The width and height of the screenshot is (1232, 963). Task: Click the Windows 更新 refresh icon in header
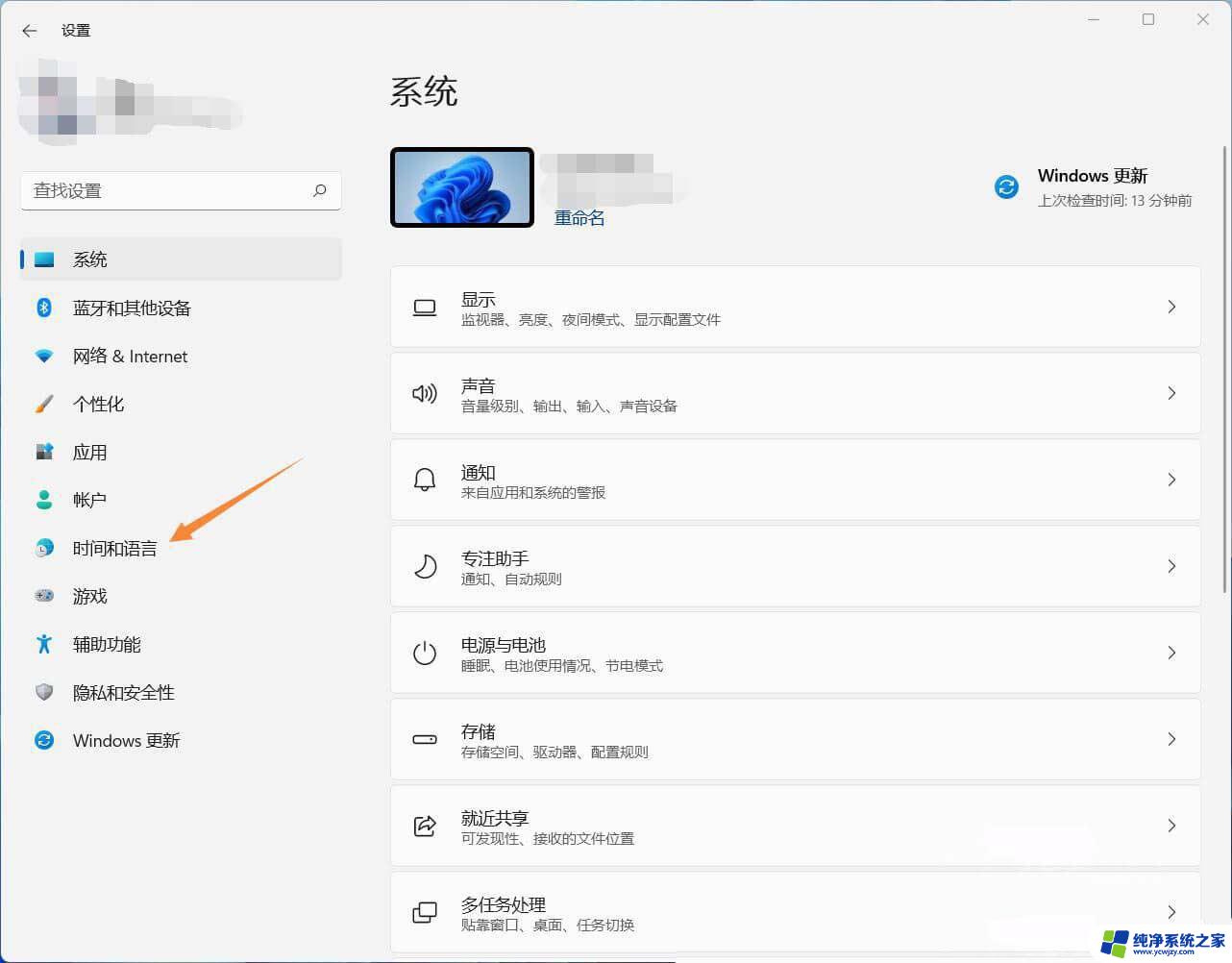(x=1006, y=186)
